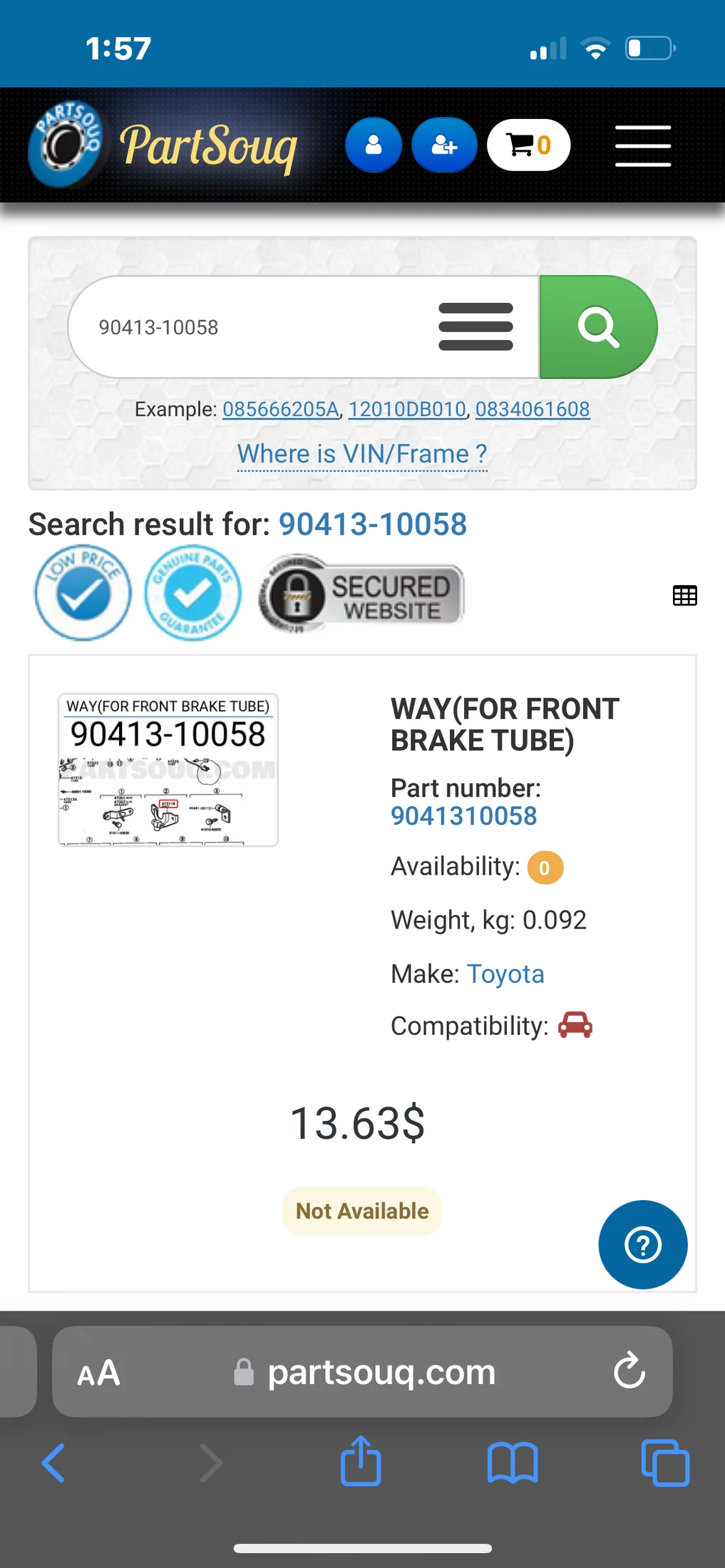Click the Where is VIN/Frame link
Screen dimensions: 725x1568
(362, 454)
